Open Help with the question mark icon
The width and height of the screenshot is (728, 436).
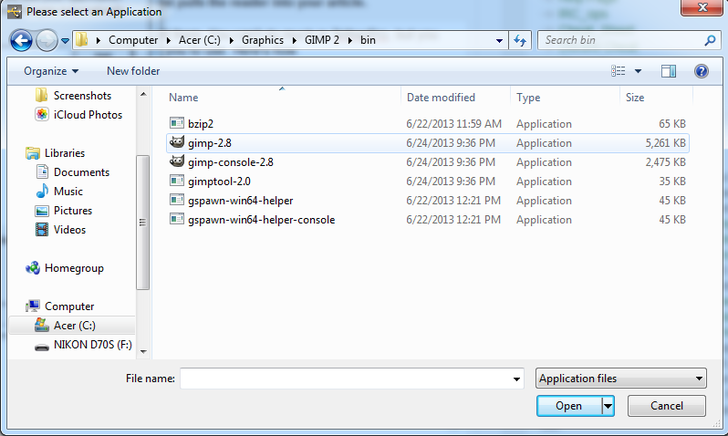tap(701, 71)
